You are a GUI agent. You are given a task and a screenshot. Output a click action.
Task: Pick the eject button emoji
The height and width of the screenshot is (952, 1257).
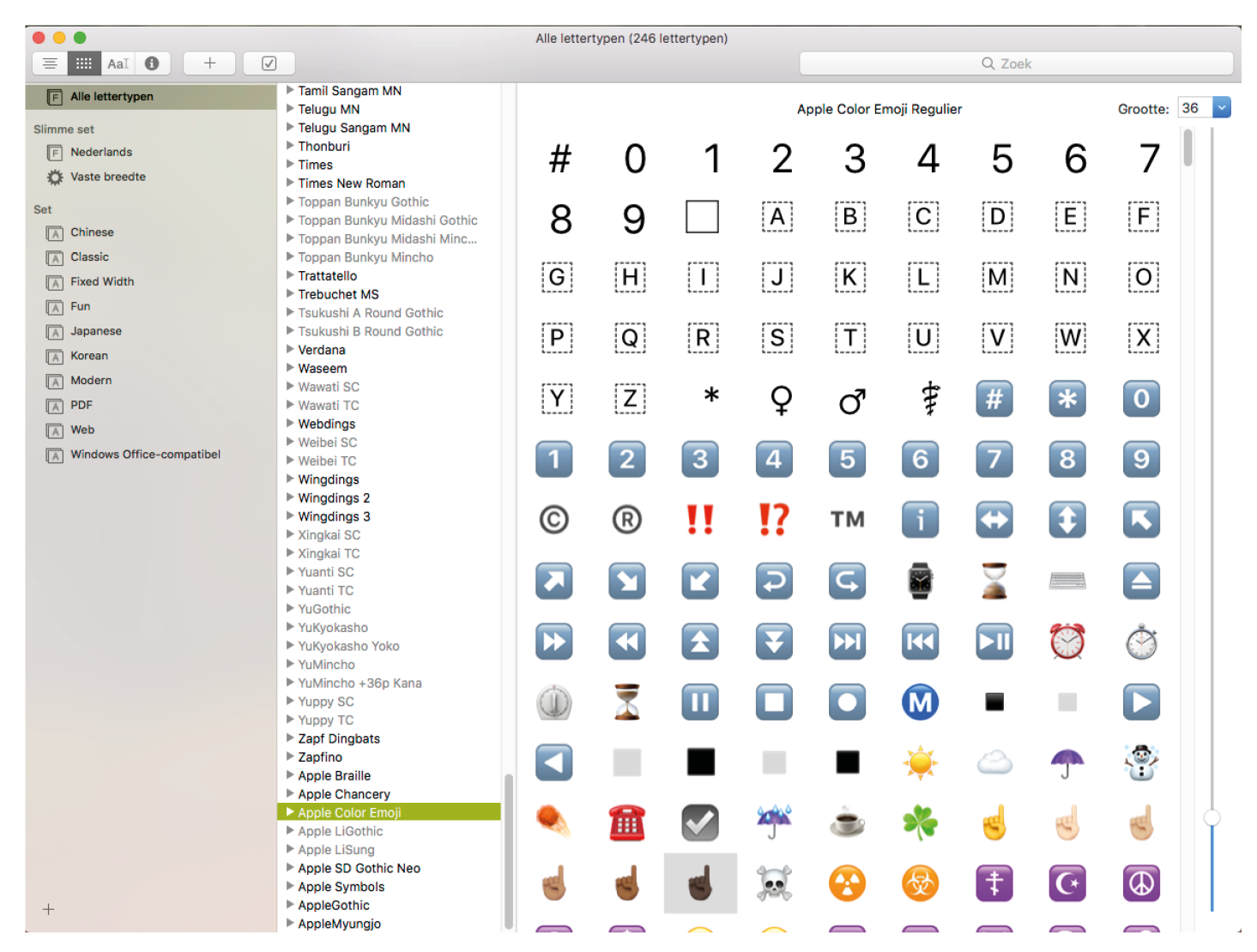(1141, 581)
